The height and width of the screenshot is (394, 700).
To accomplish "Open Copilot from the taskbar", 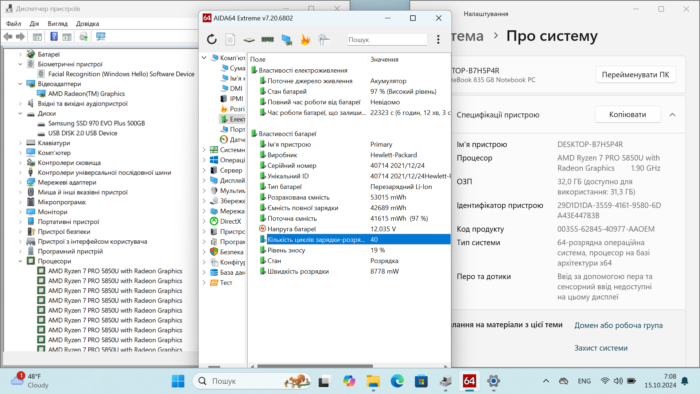I will click(x=349, y=381).
